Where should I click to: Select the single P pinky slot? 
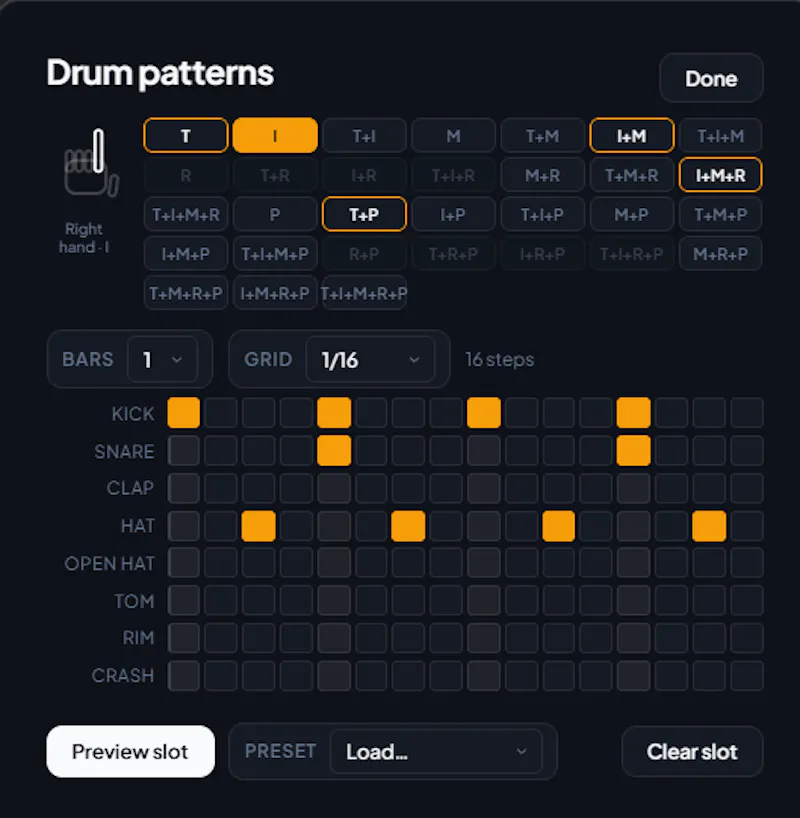point(275,214)
